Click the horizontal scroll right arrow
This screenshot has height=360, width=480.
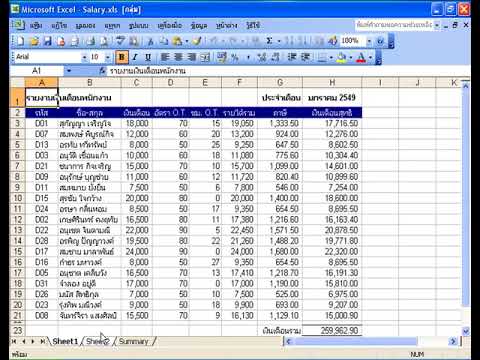pos(453,341)
